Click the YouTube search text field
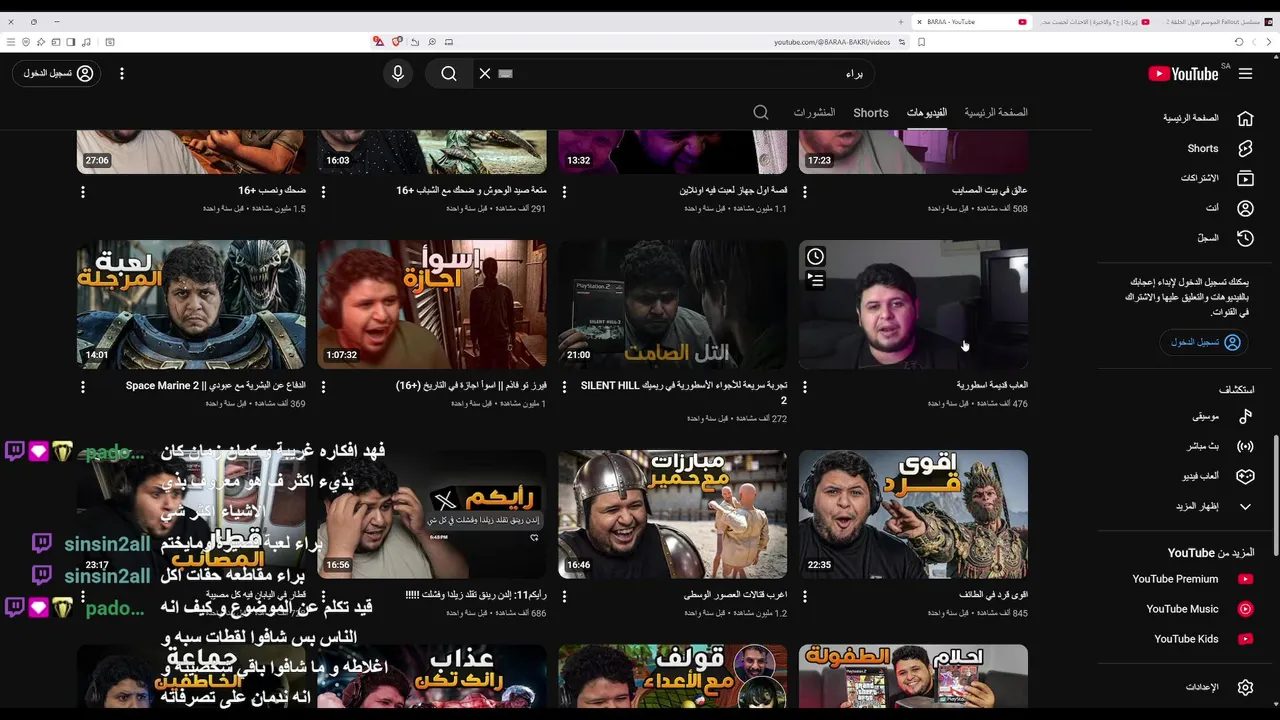This screenshot has width=1280, height=720. click(690, 73)
